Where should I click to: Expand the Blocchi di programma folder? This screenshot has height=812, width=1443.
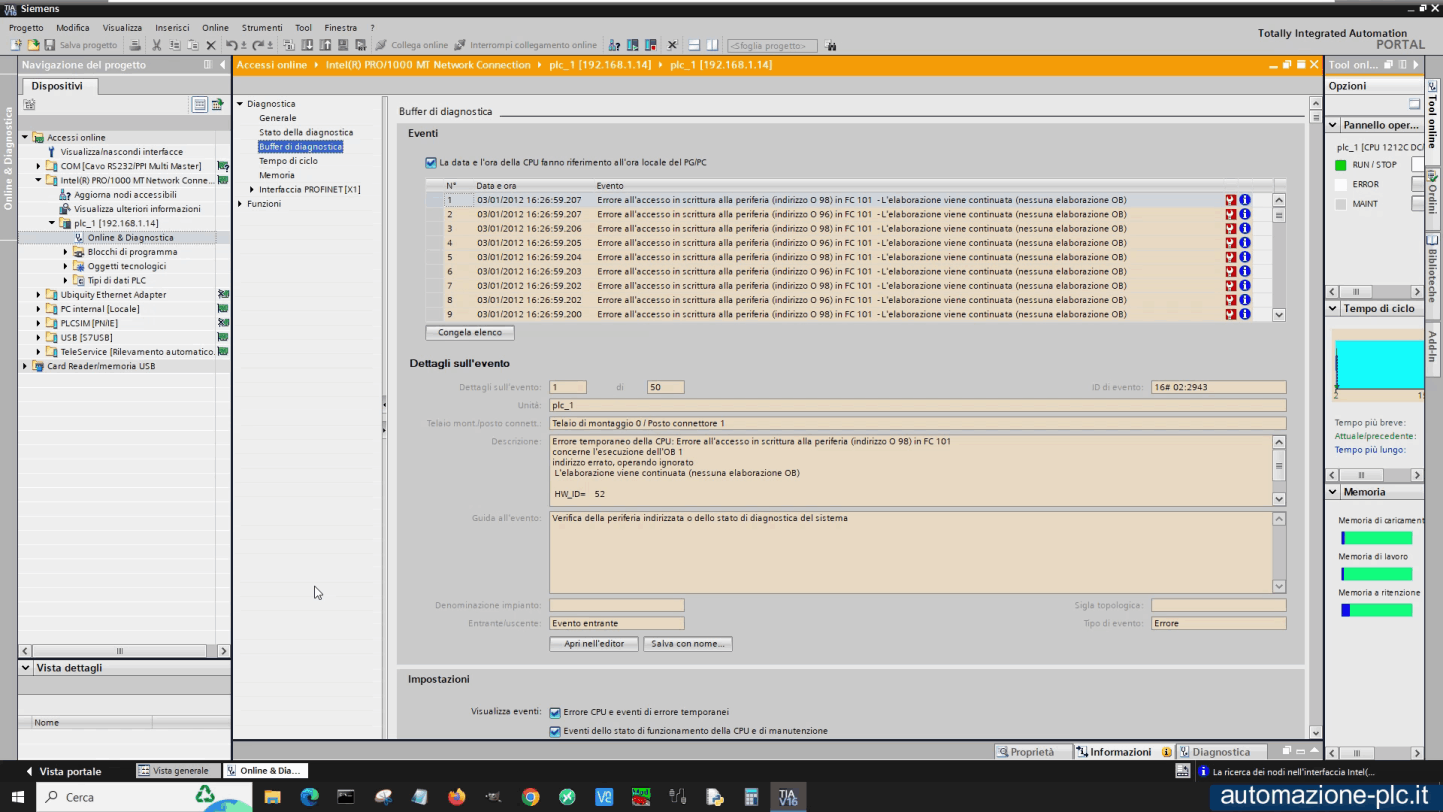(x=66, y=252)
